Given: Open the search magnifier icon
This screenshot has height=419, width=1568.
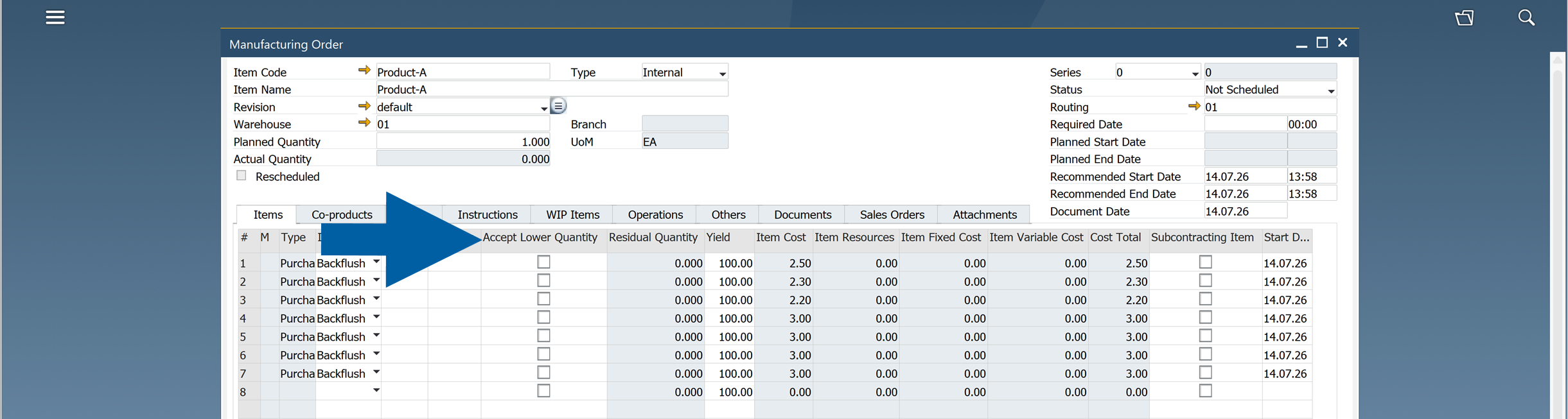Looking at the screenshot, I should point(1526,17).
